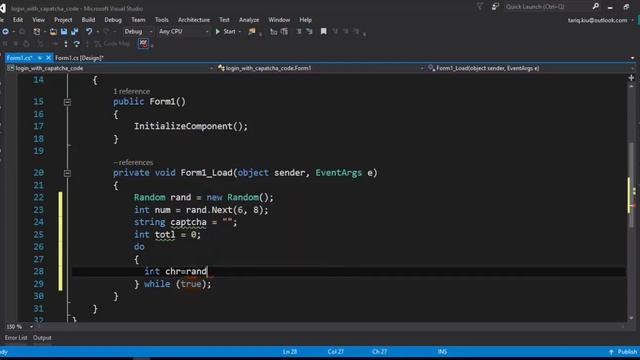Click the Increase indent icon
Viewport: 640px width, 360px height.
pos(309,31)
